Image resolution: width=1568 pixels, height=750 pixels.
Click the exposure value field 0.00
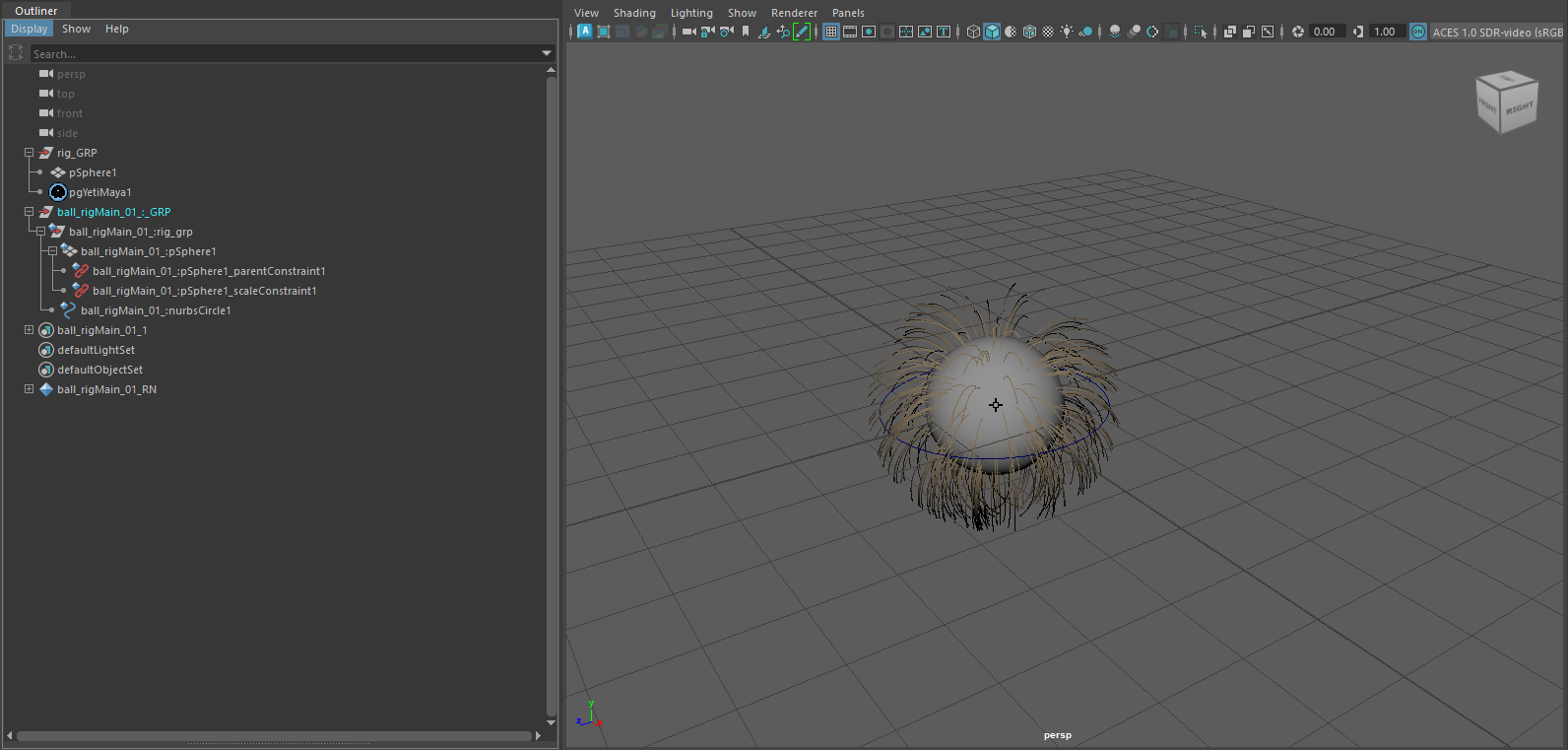tap(1327, 32)
